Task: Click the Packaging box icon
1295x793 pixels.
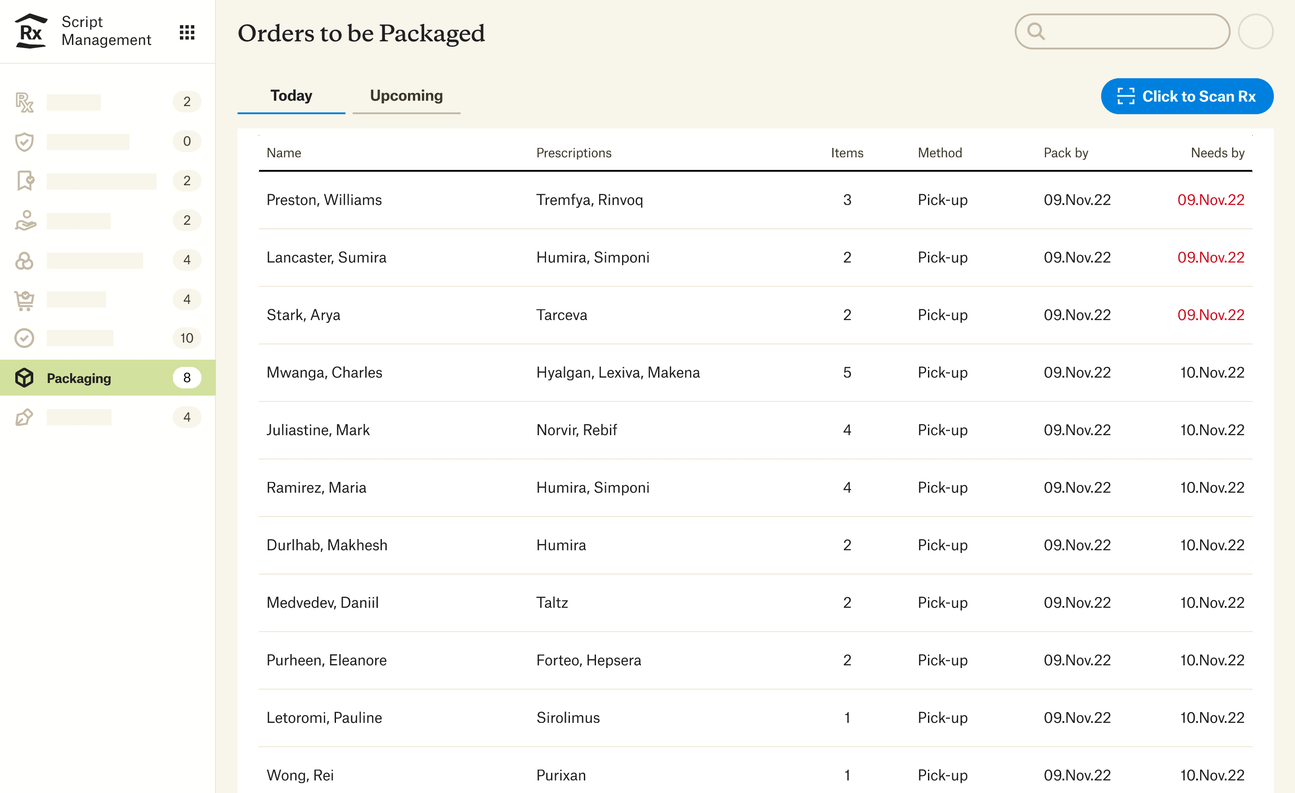Action: 25,378
